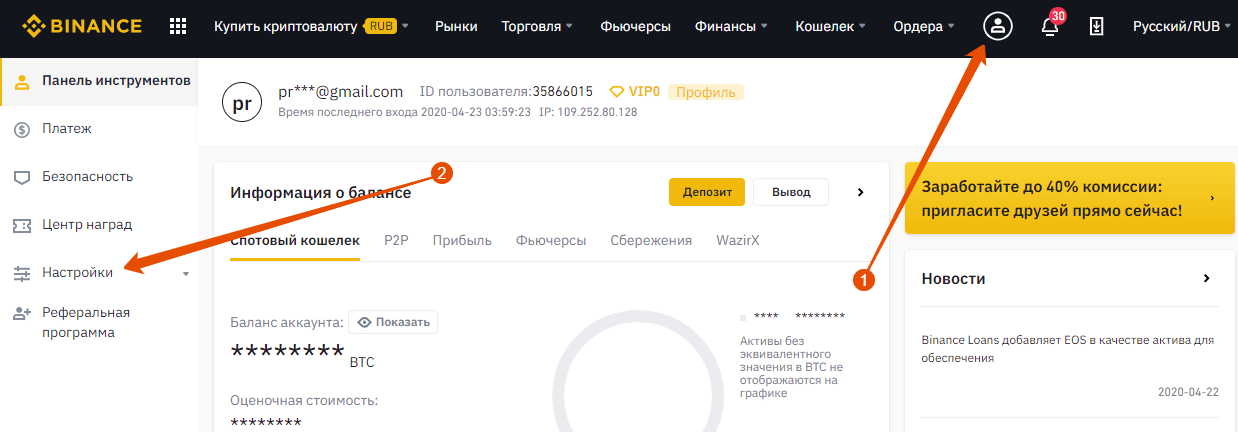Switch to Фьючерсы balance tab
The width and height of the screenshot is (1238, 432).
[x=551, y=240]
